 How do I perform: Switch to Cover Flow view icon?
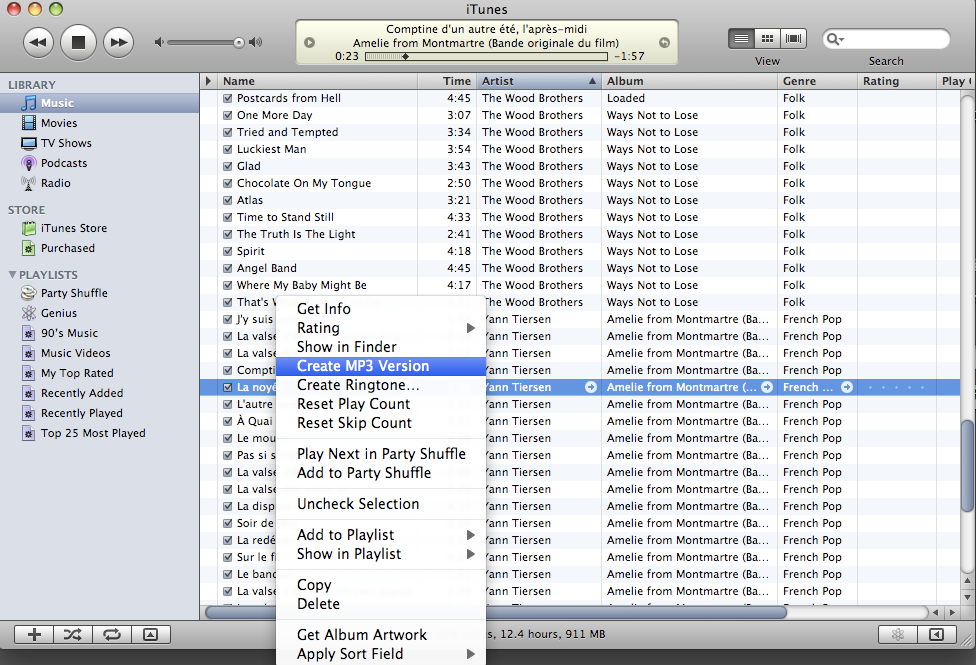point(794,39)
